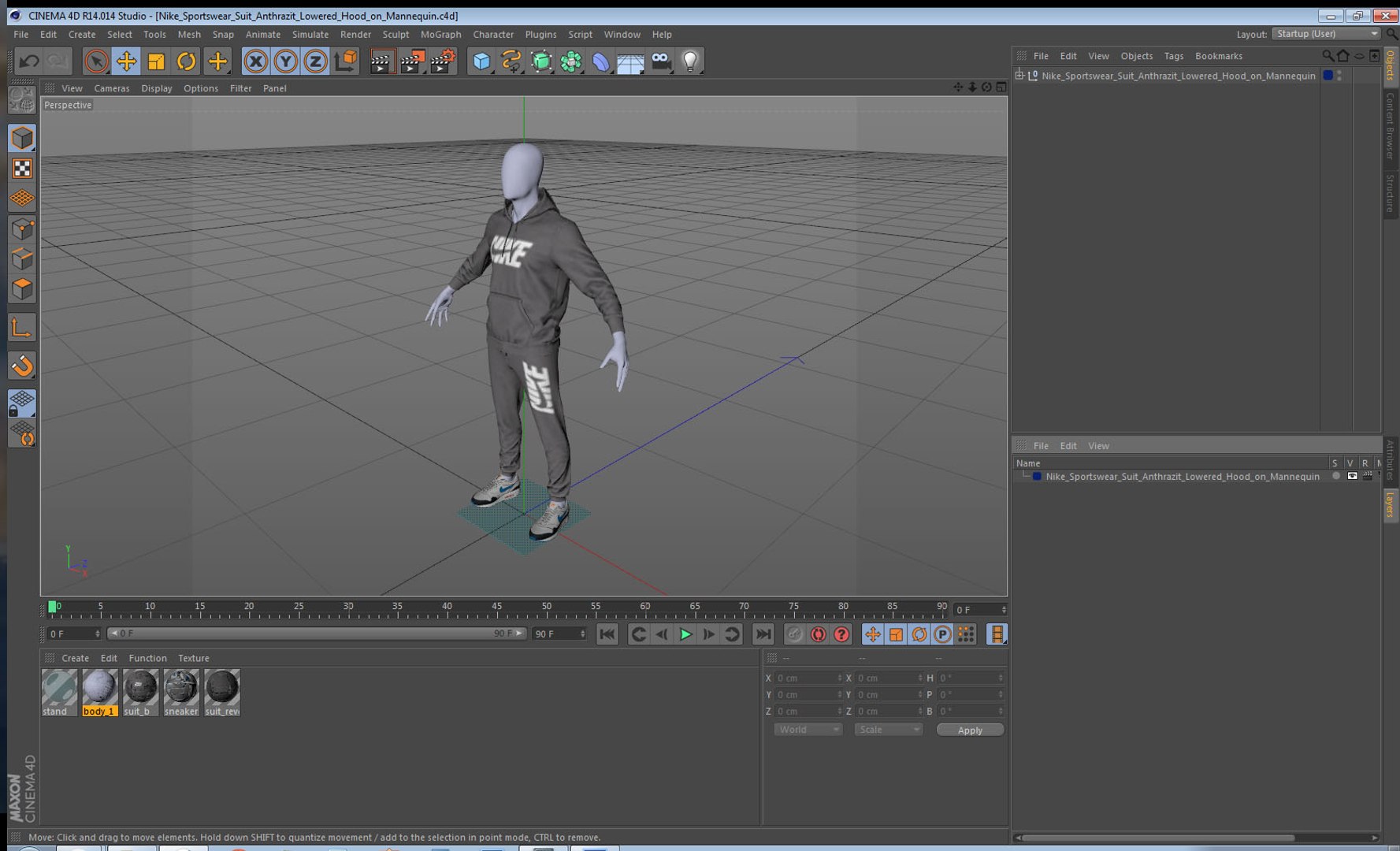Click the X position field
This screenshot has height=851, width=1400.
tap(808, 678)
